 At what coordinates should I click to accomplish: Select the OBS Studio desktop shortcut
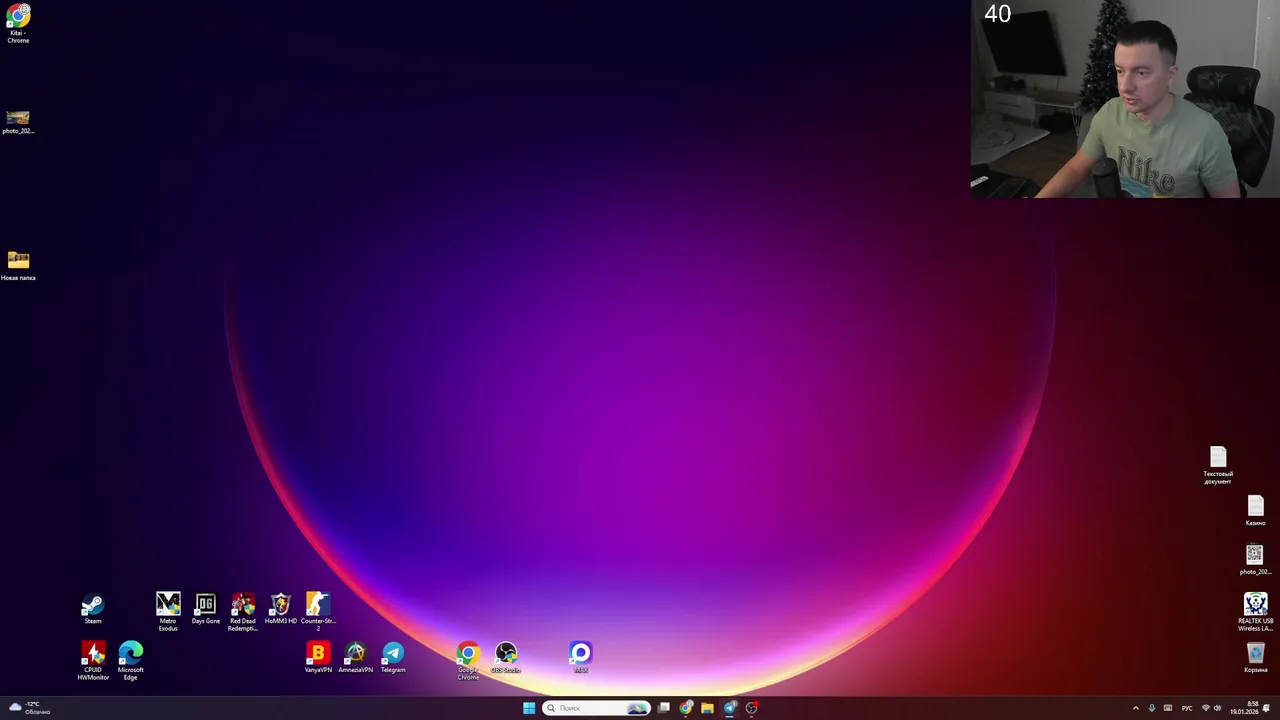506,658
